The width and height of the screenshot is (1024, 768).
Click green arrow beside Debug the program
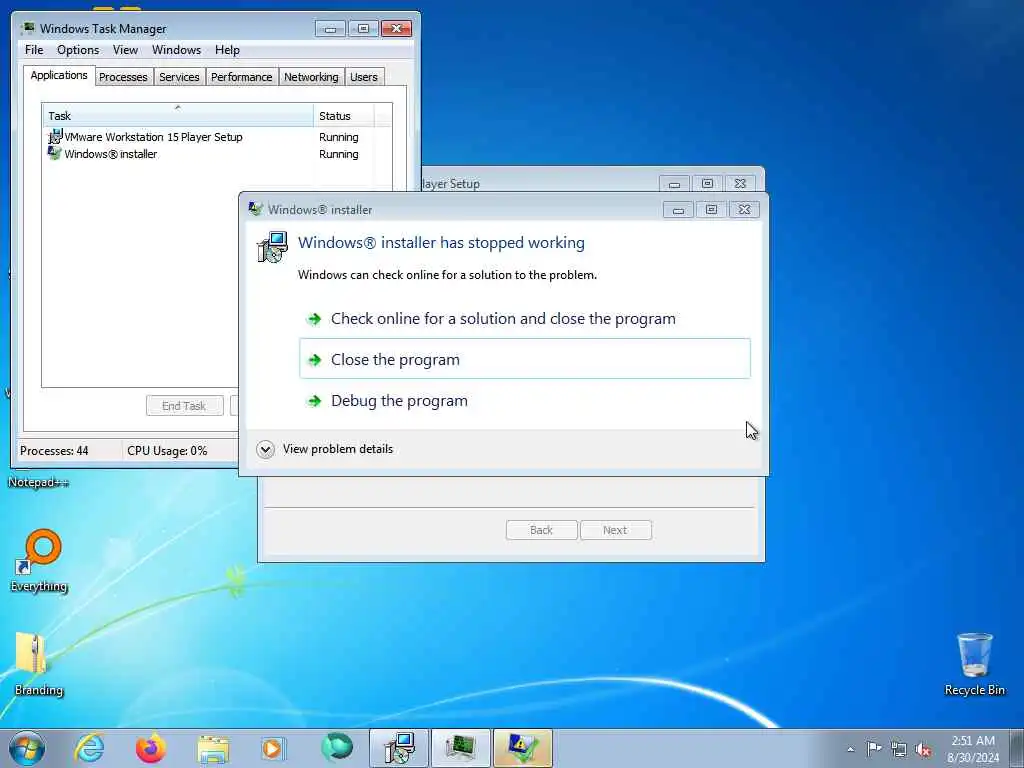pos(315,401)
